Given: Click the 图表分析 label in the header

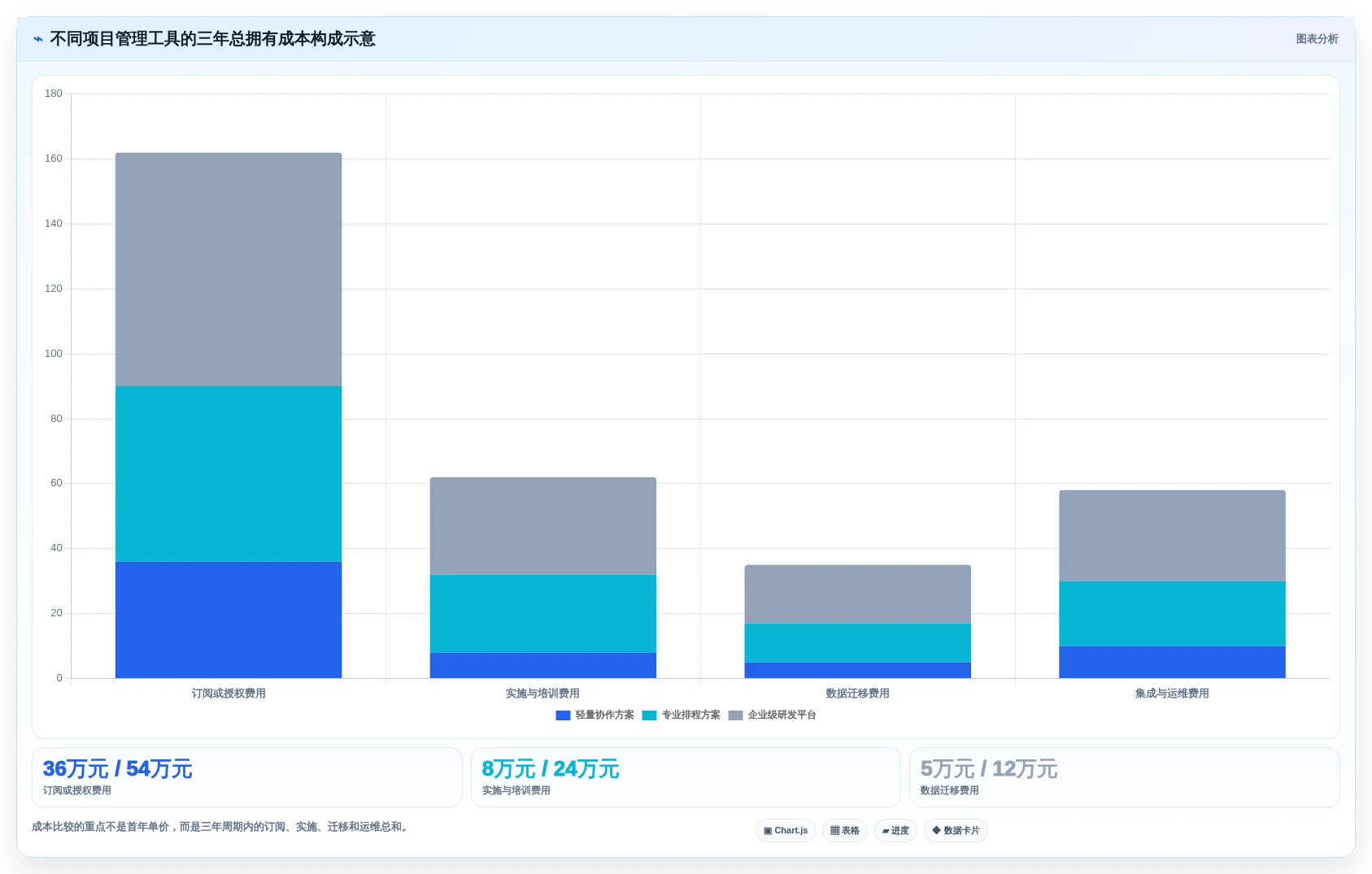Looking at the screenshot, I should (1317, 39).
